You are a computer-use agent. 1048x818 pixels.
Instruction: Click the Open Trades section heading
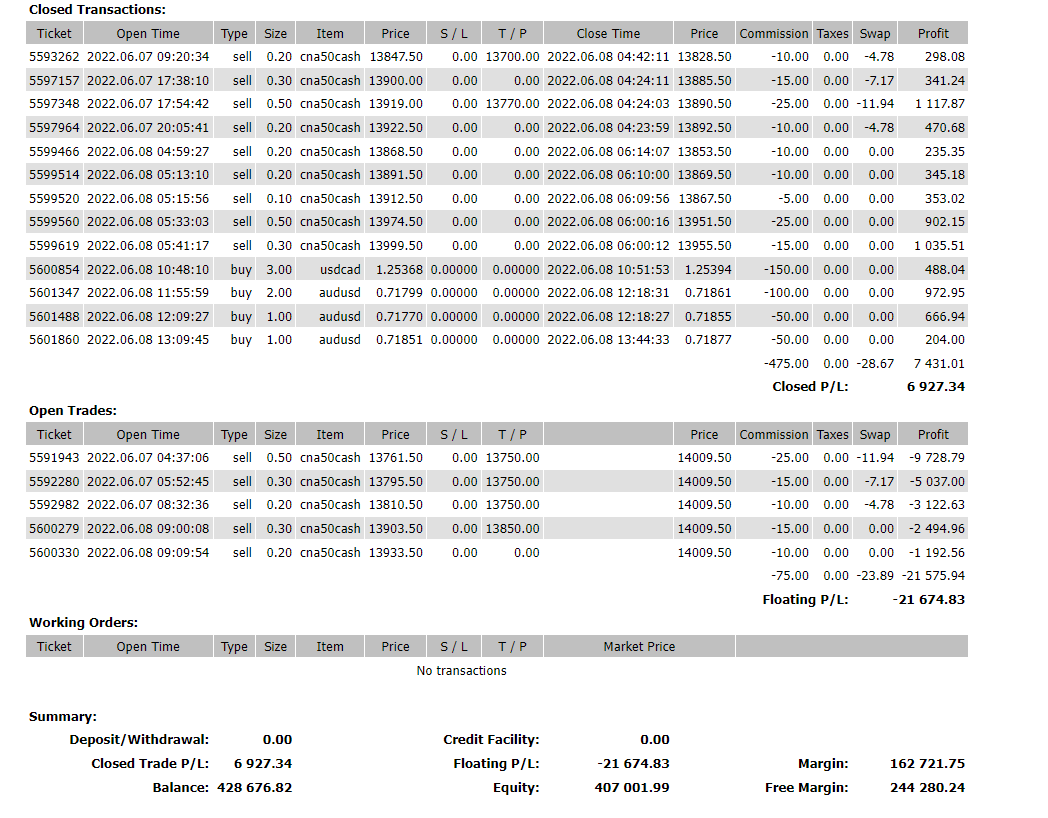tap(73, 410)
